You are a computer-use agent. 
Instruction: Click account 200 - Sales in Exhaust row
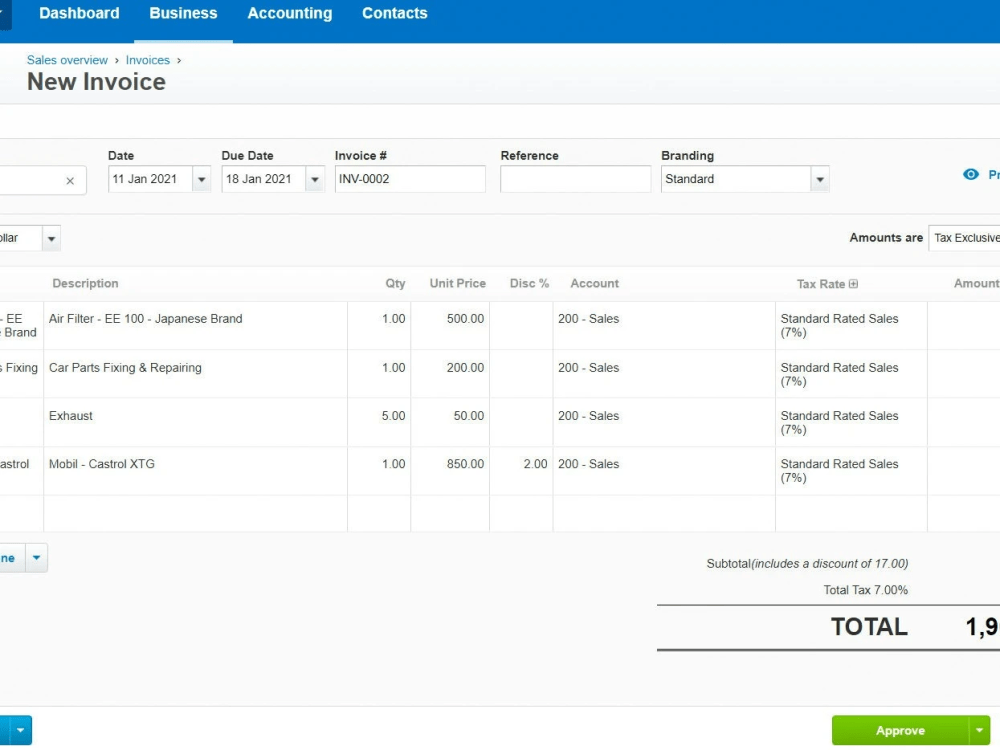(x=664, y=422)
